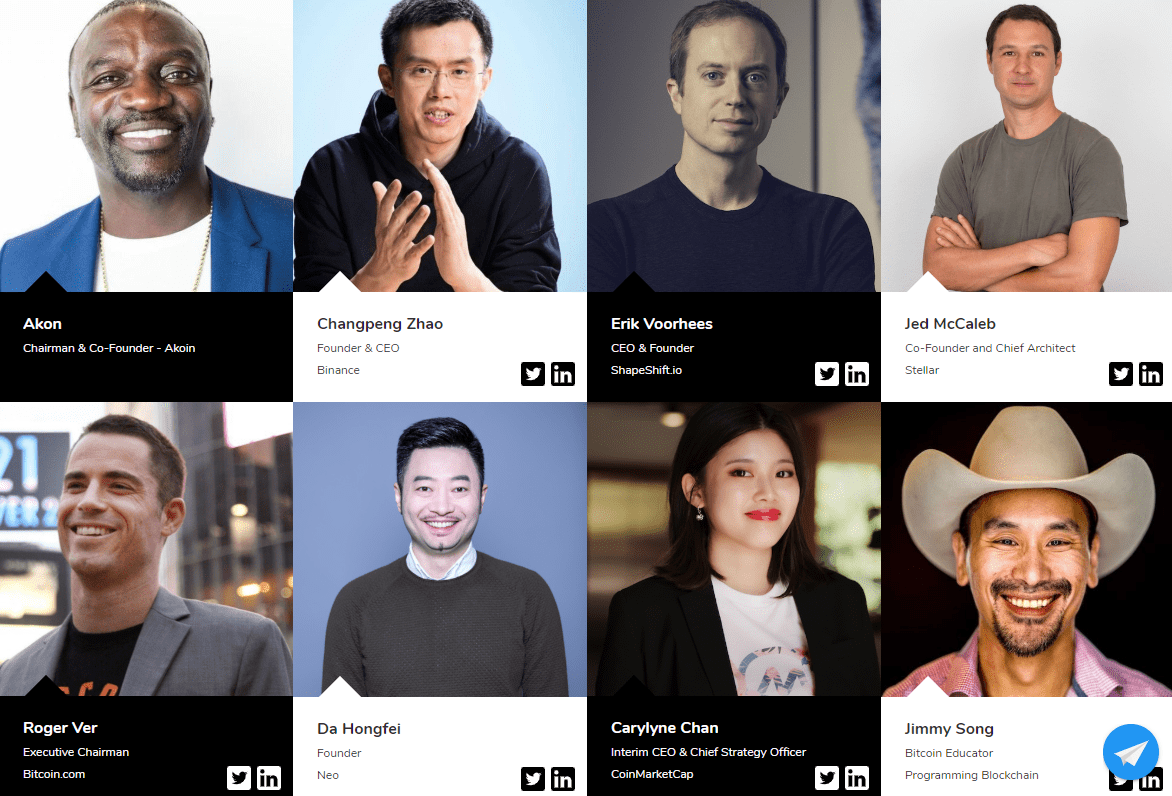Click the Jed McCaleb name heading
The image size is (1172, 796).
coord(950,324)
